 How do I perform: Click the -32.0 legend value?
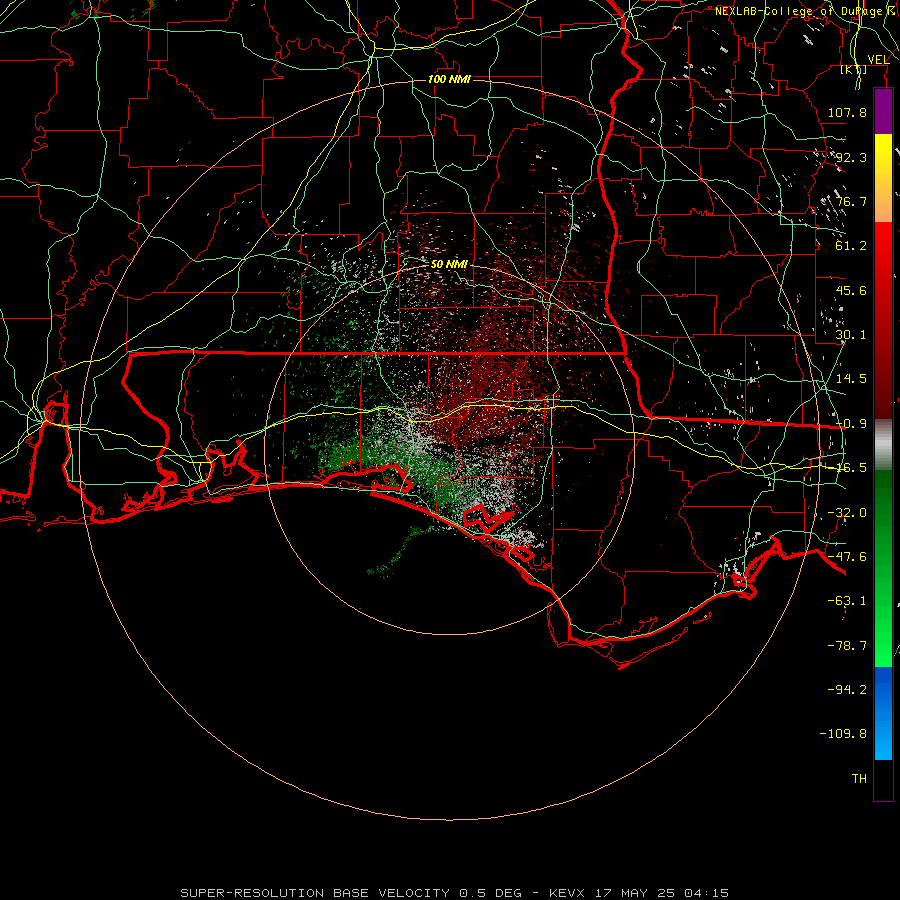[847, 513]
